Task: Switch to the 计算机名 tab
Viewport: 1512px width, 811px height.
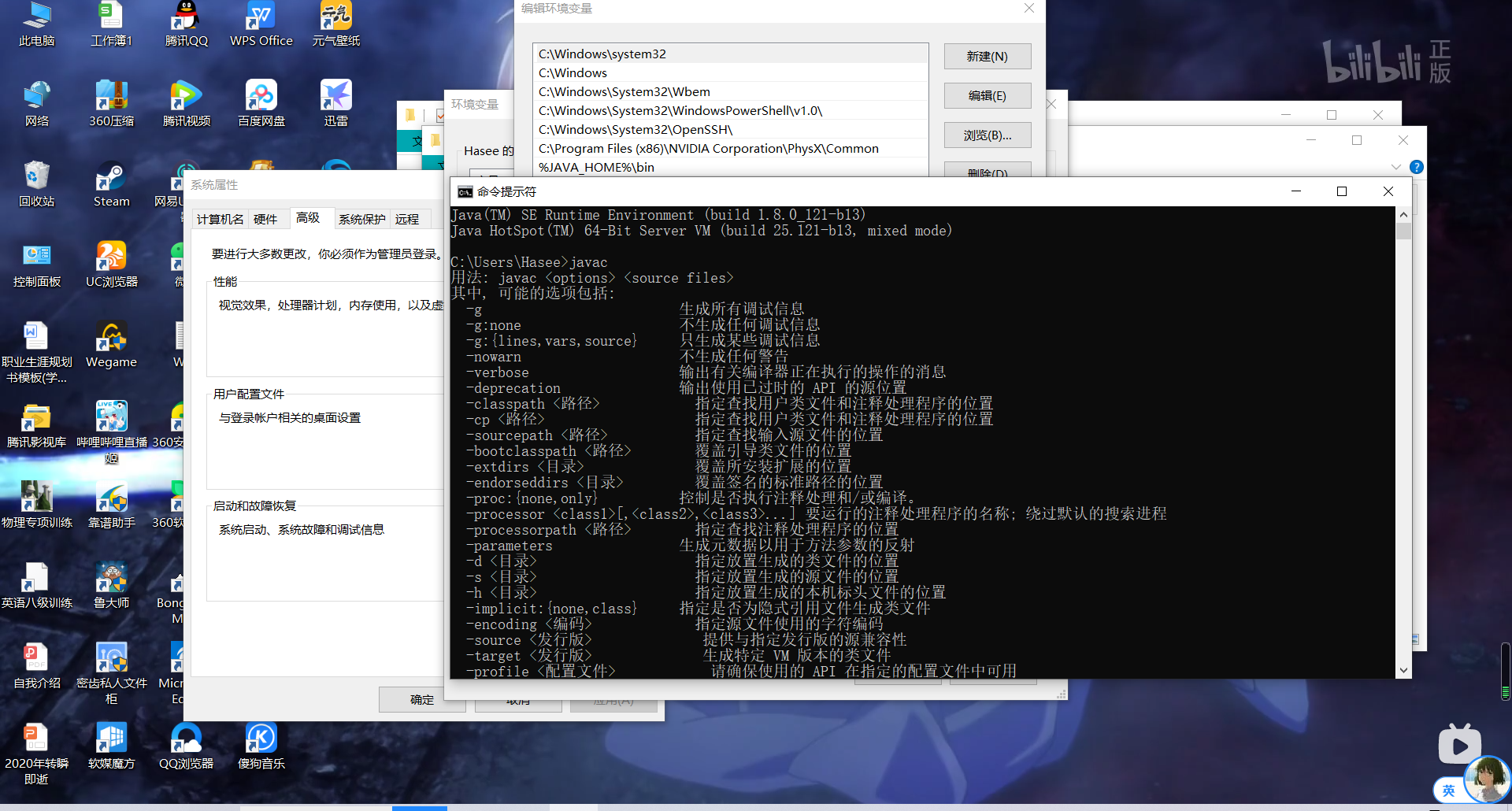Action: tap(220, 220)
